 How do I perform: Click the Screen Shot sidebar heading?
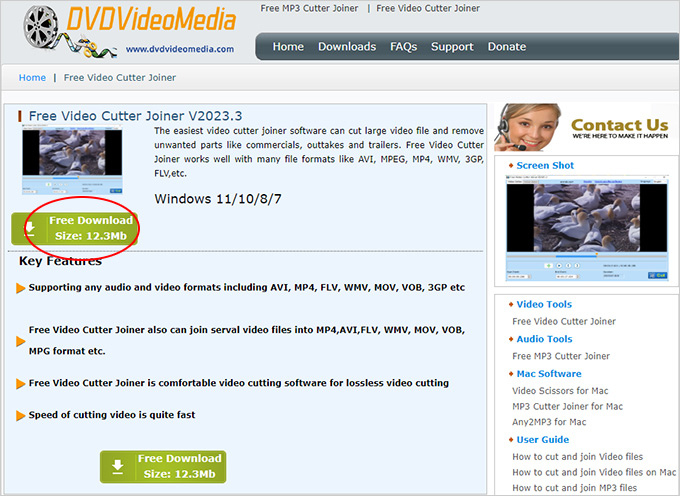[545, 165]
